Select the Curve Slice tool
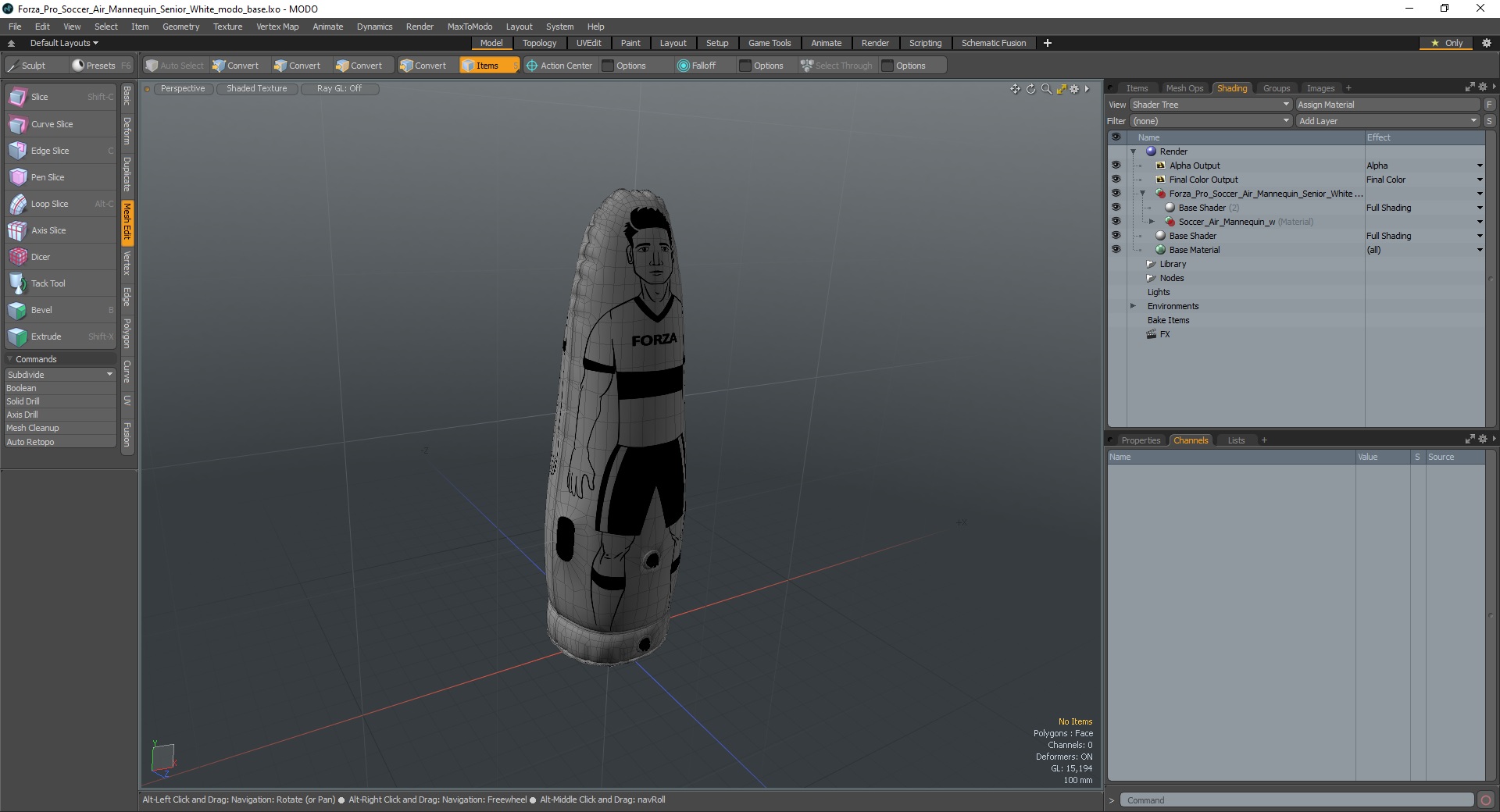 [61, 124]
